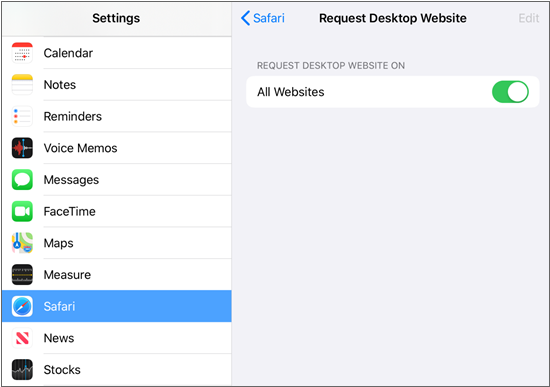Open the Messages speech bubble icon
Screen dimensions: 550x387
(22, 180)
